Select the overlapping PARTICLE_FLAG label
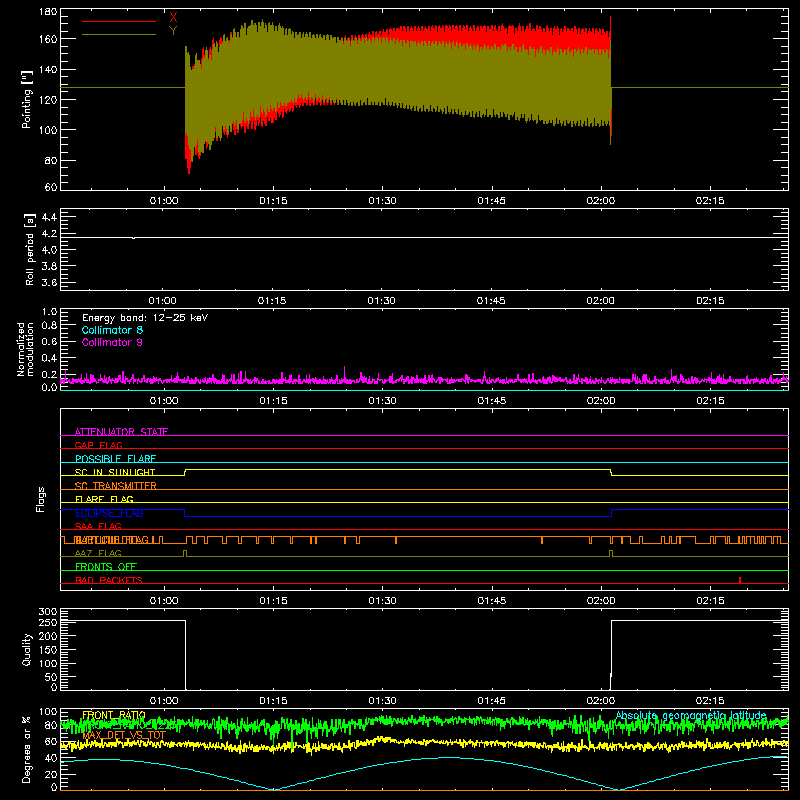Image resolution: width=800 pixels, height=800 pixels. pyautogui.click(x=112, y=540)
